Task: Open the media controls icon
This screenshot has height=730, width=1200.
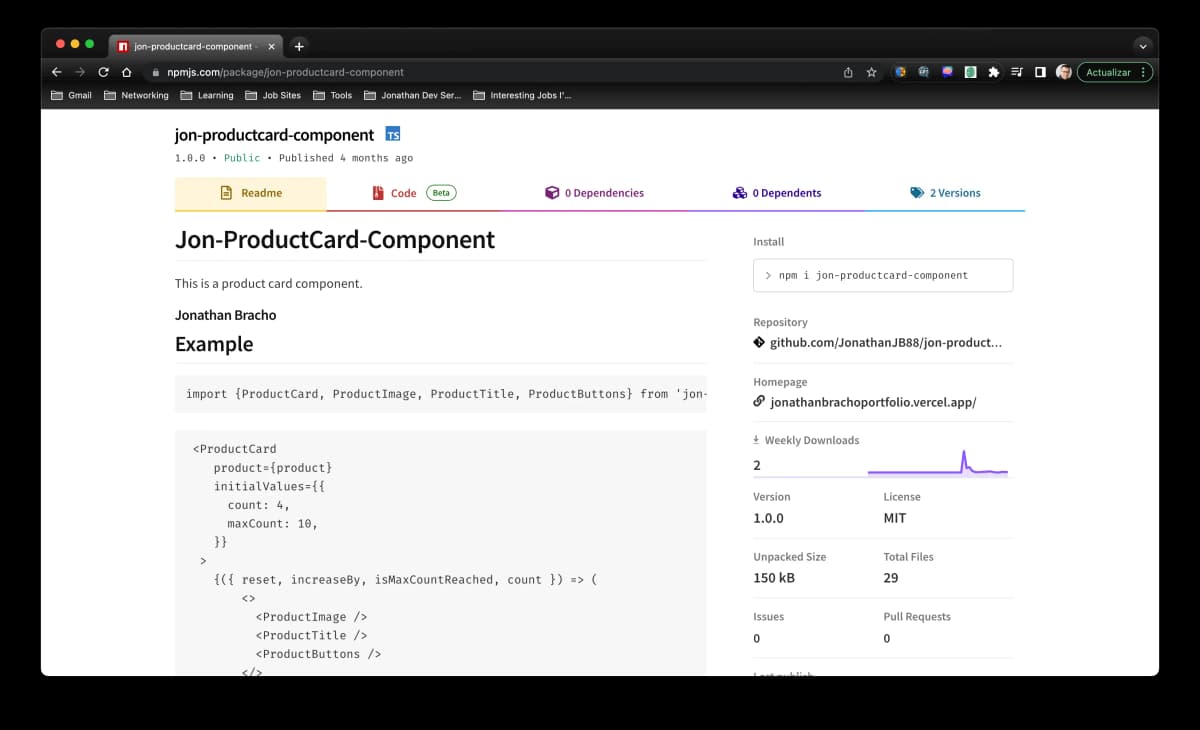Action: tap(1017, 72)
